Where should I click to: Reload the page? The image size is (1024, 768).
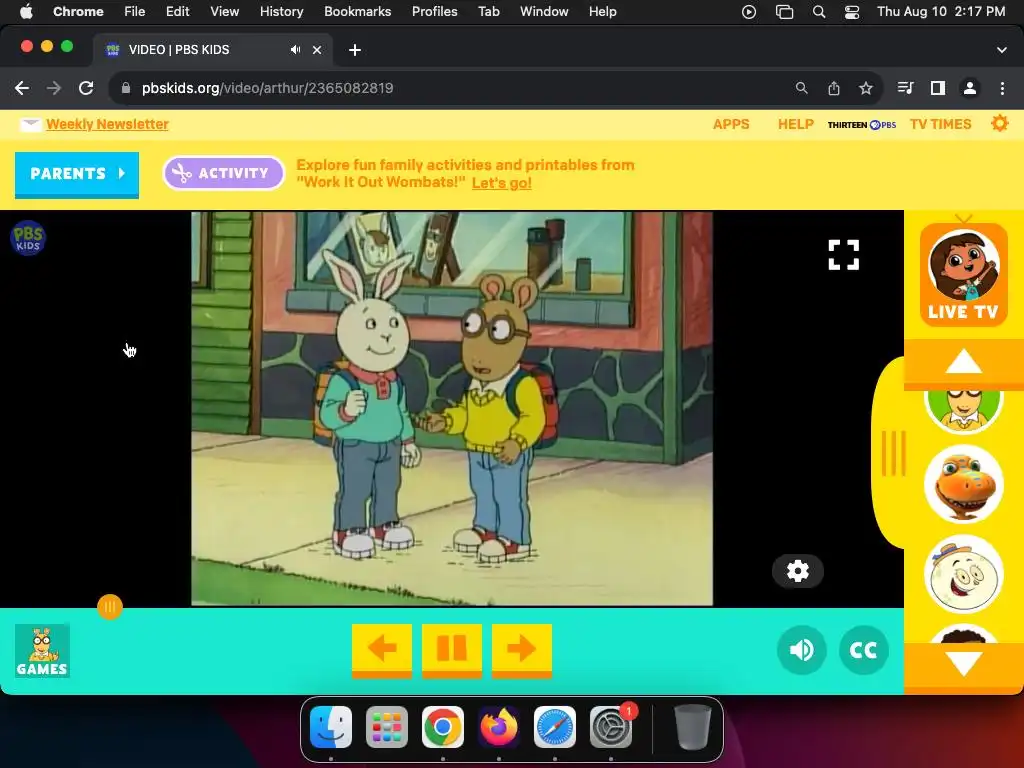click(x=86, y=88)
